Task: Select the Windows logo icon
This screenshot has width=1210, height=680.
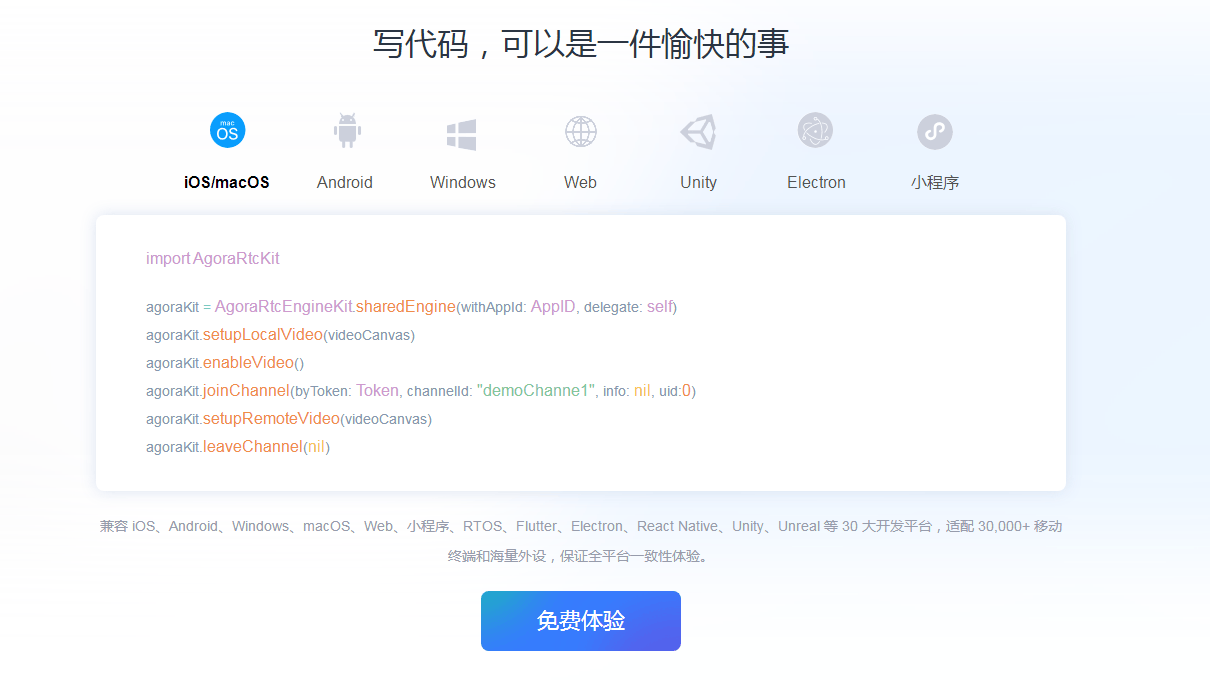Action: 461,134
